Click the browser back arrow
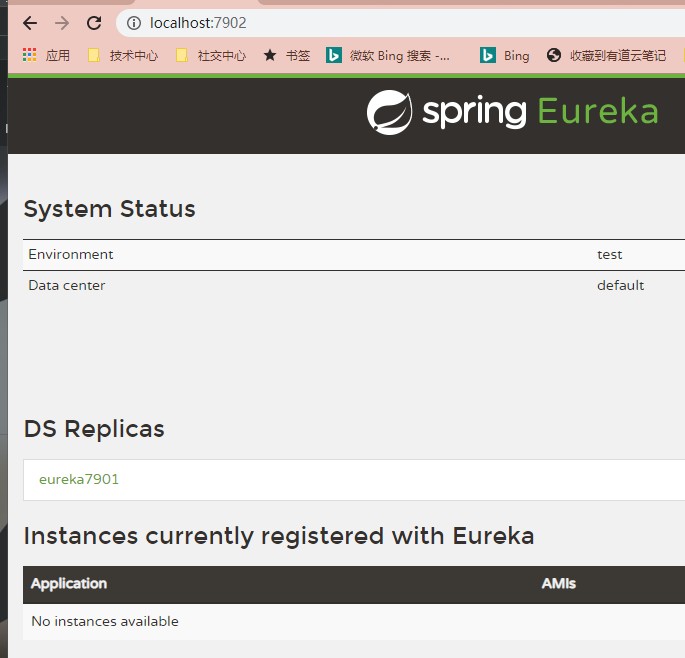Image resolution: width=685 pixels, height=658 pixels. 30,23
